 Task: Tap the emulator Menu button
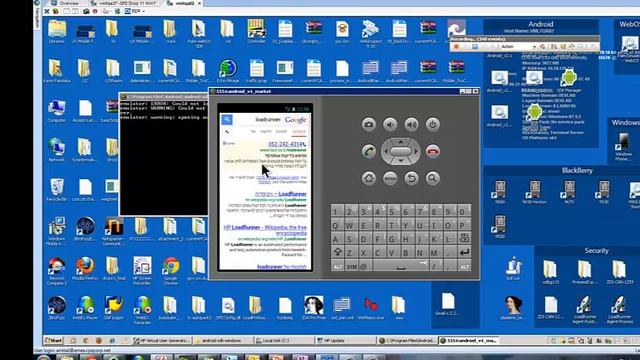click(390, 178)
